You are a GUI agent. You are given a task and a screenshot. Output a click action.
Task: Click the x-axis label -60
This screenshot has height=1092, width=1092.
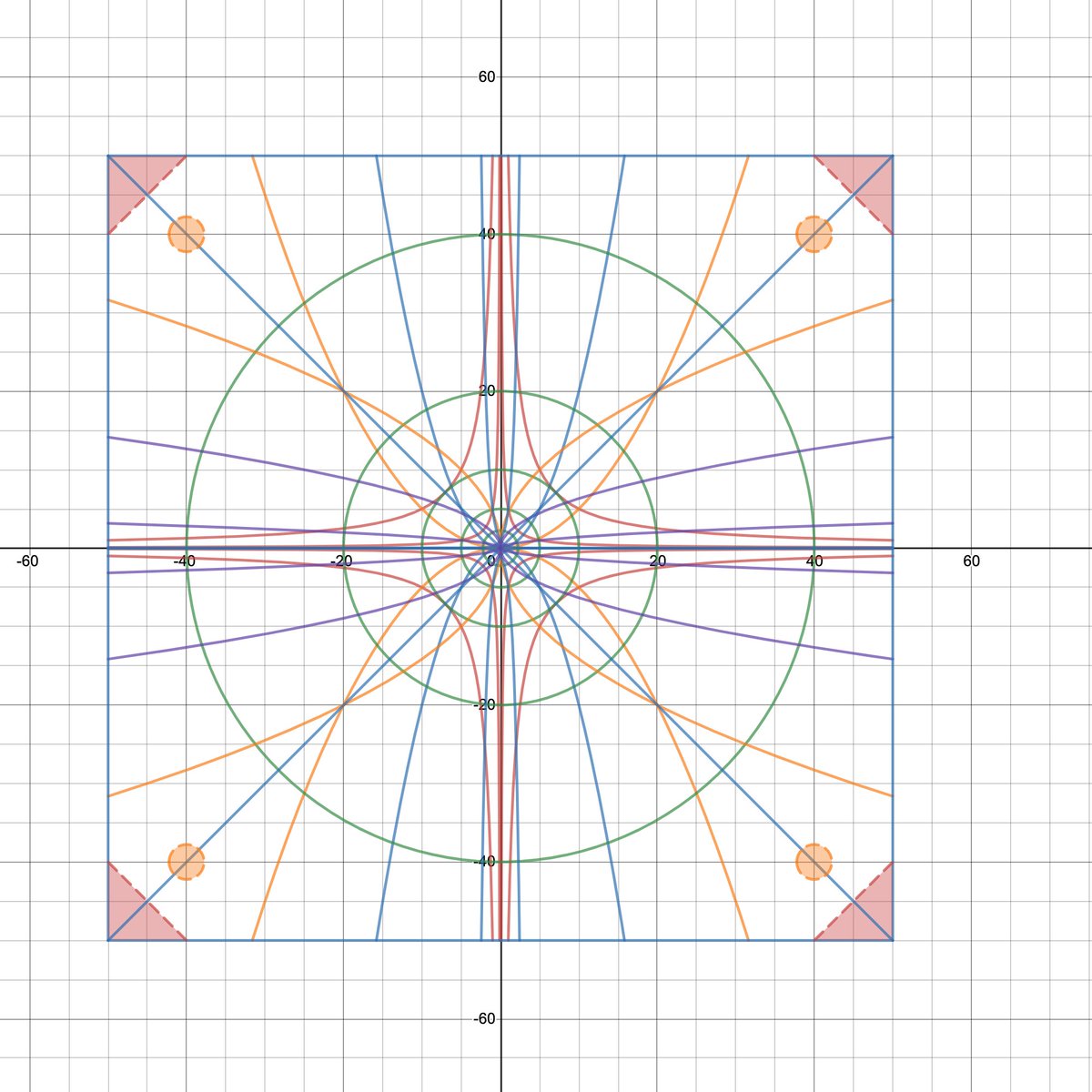click(x=27, y=561)
